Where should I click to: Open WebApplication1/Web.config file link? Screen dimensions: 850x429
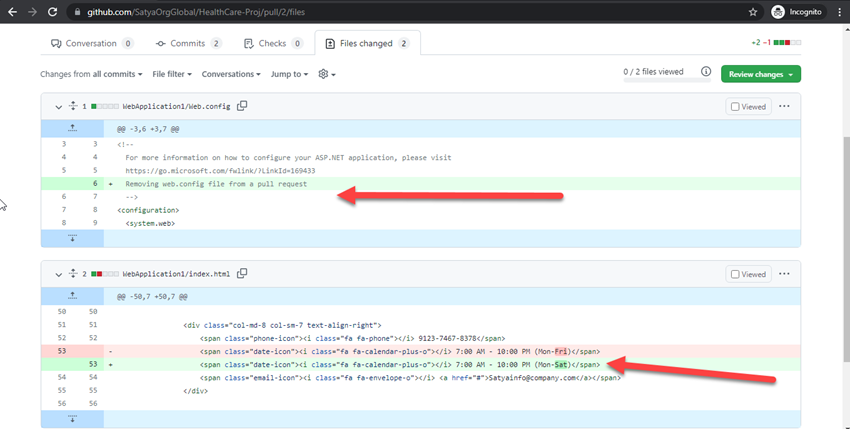(x=176, y=106)
